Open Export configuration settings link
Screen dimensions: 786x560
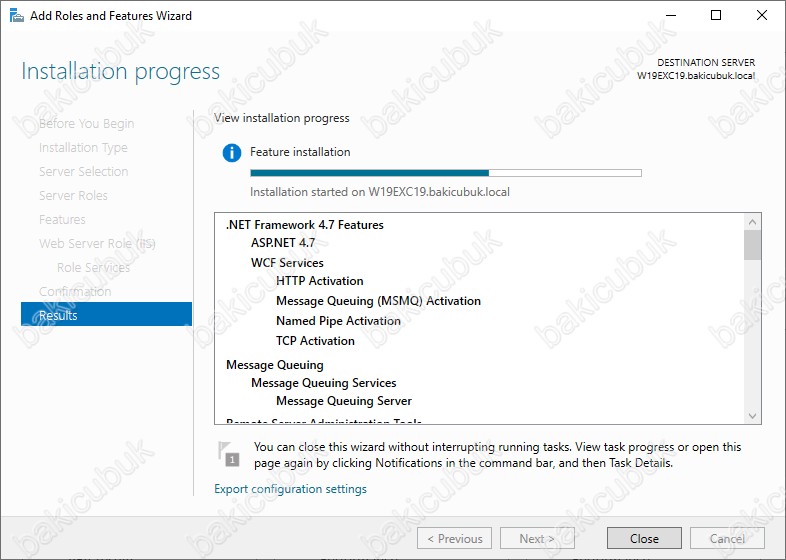pyautogui.click(x=290, y=489)
